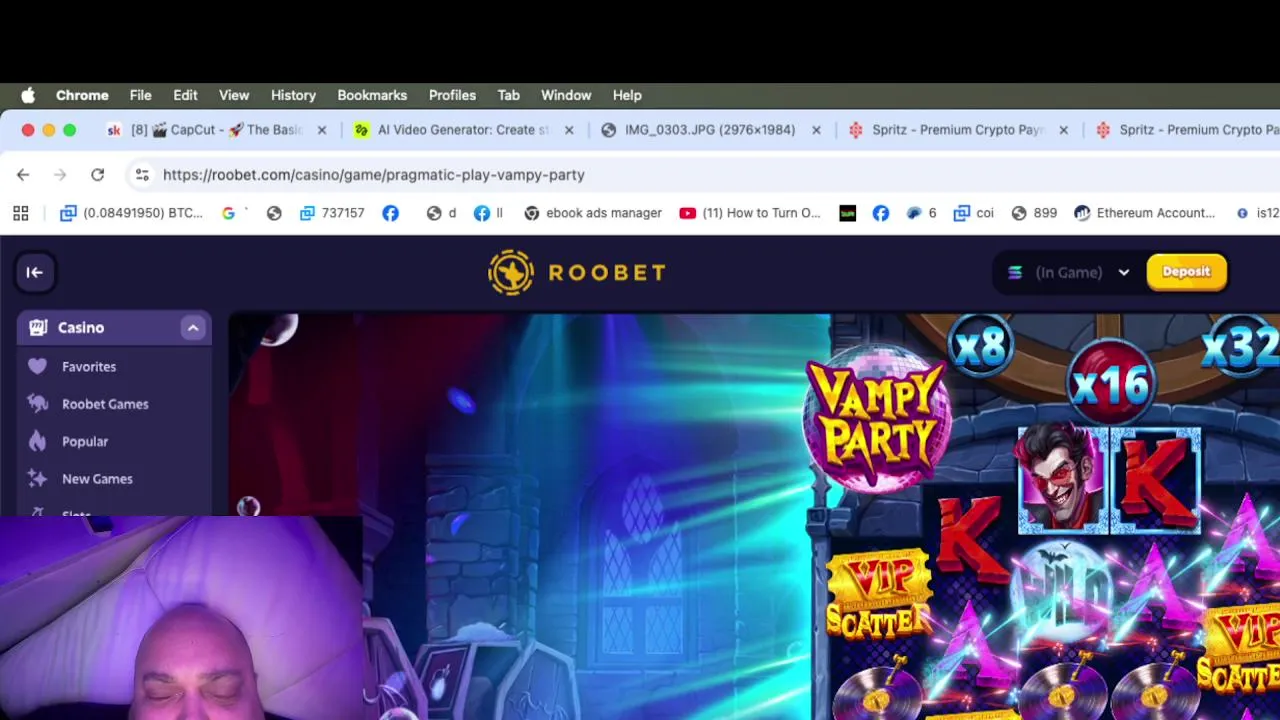
Task: Click the vampire character symbol
Action: (x=1063, y=480)
